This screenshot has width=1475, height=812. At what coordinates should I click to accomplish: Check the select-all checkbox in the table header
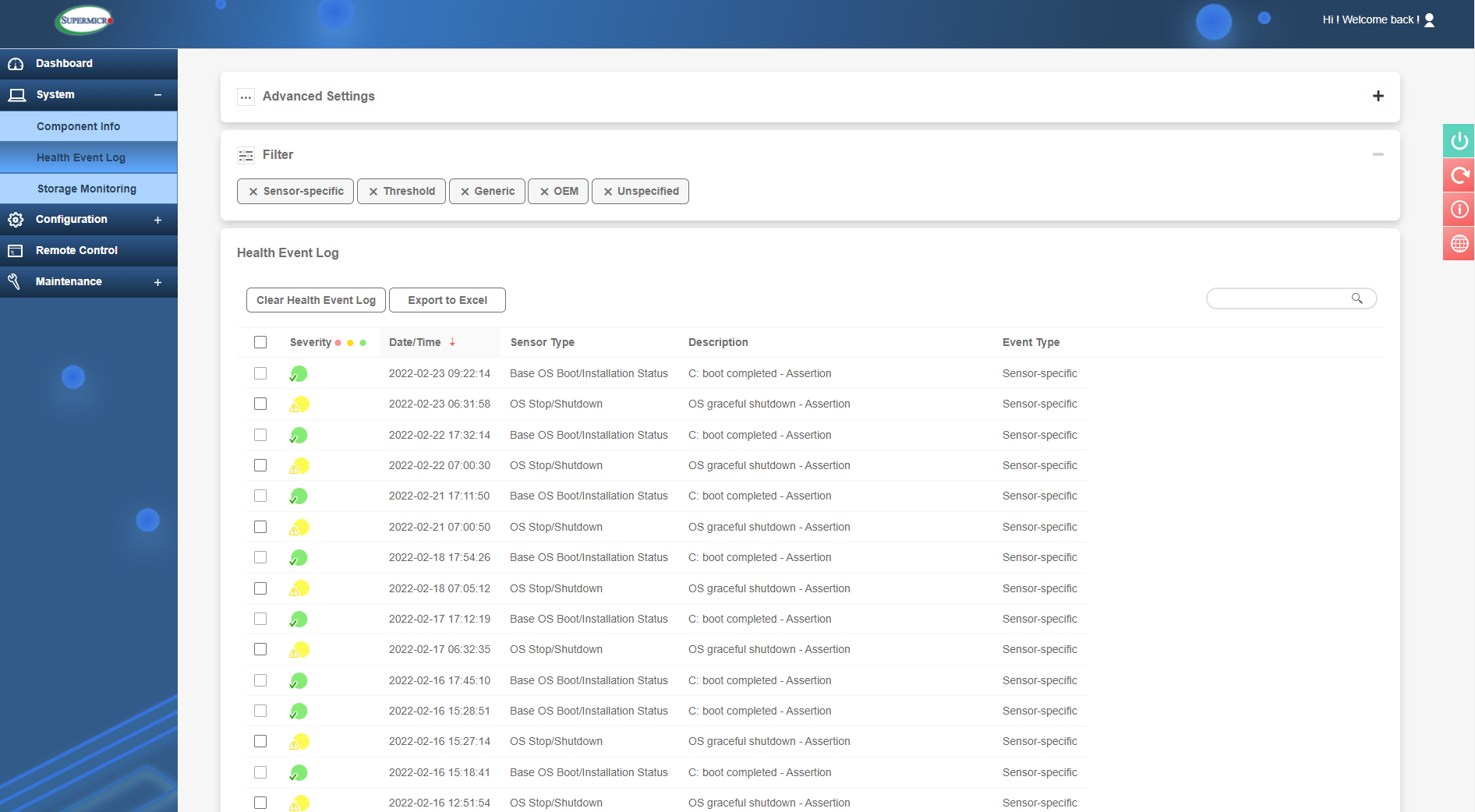point(260,342)
